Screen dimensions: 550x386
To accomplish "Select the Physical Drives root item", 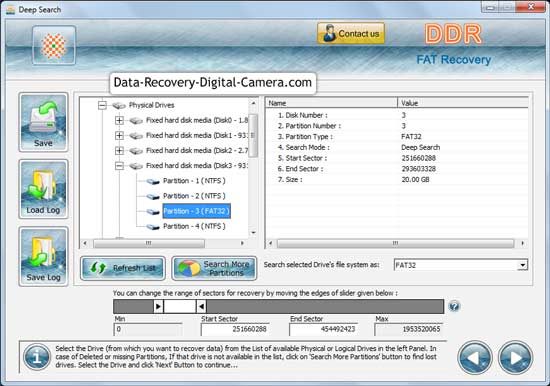I will [151, 105].
